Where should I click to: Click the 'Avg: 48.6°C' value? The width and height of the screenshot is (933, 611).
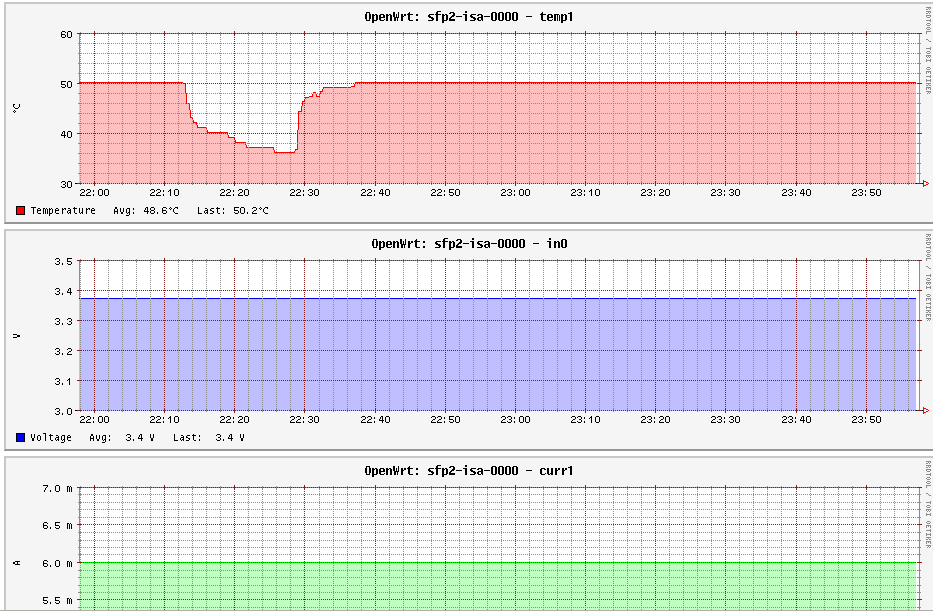tap(146, 211)
